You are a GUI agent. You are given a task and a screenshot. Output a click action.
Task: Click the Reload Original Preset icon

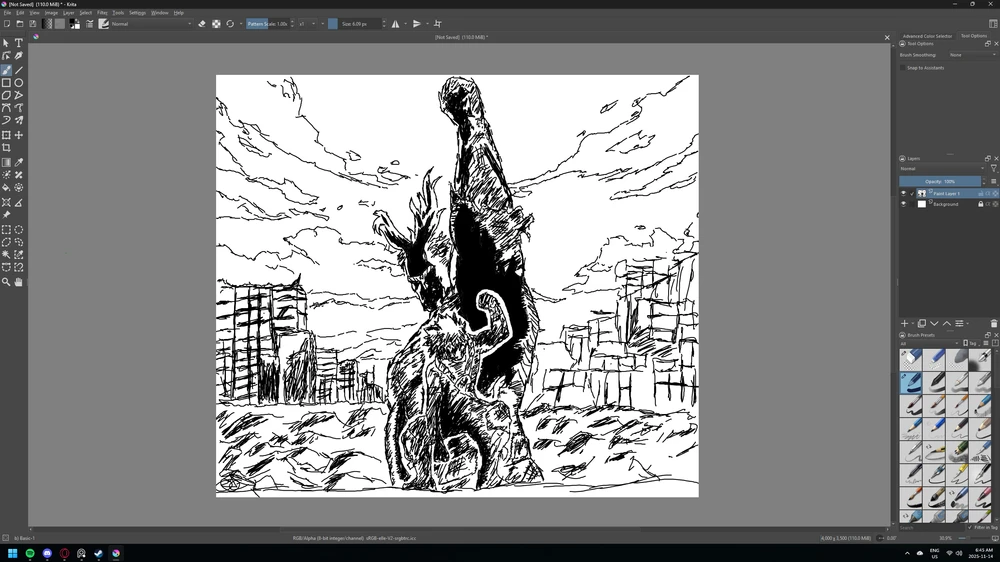(x=230, y=24)
